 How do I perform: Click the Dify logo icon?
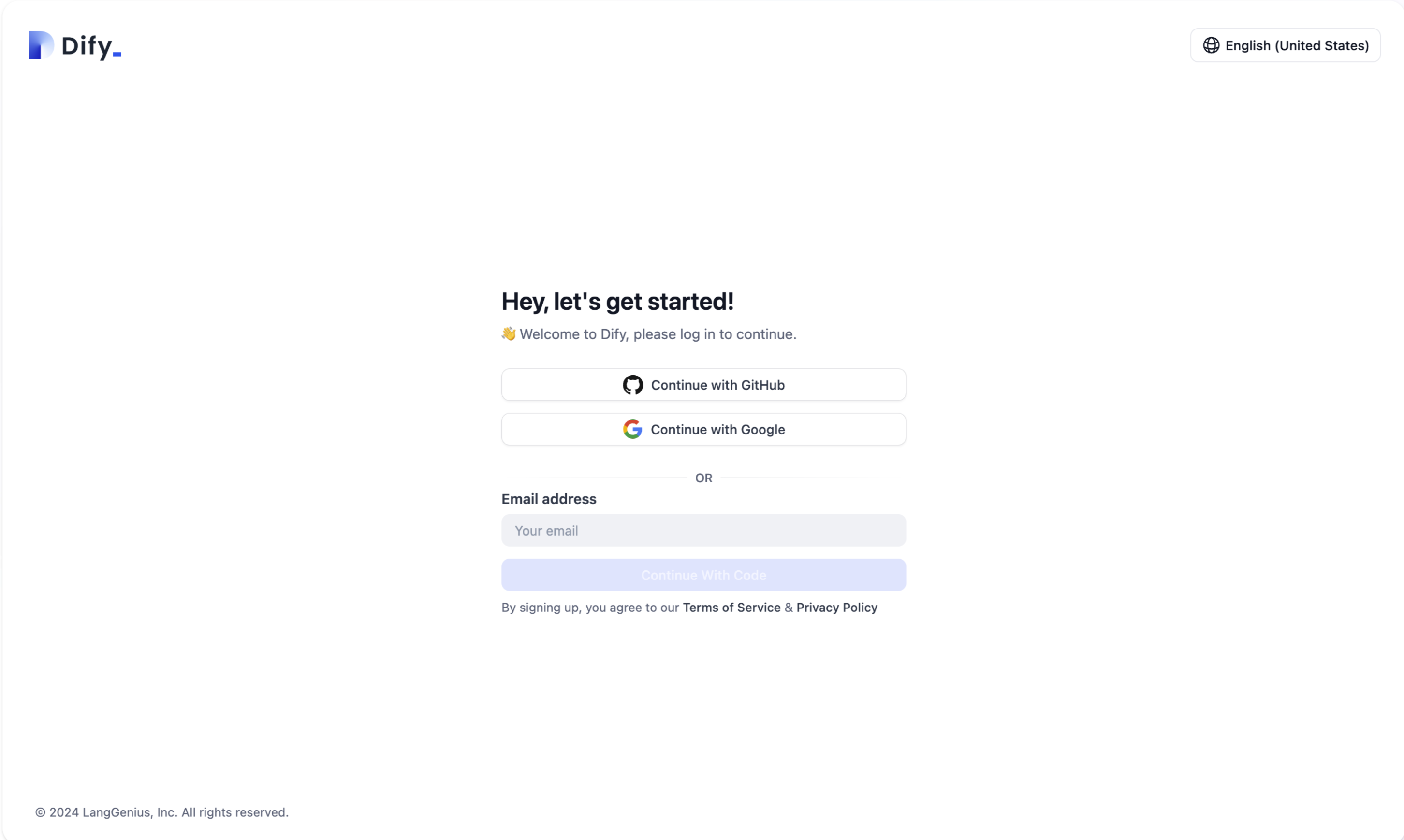pos(41,45)
